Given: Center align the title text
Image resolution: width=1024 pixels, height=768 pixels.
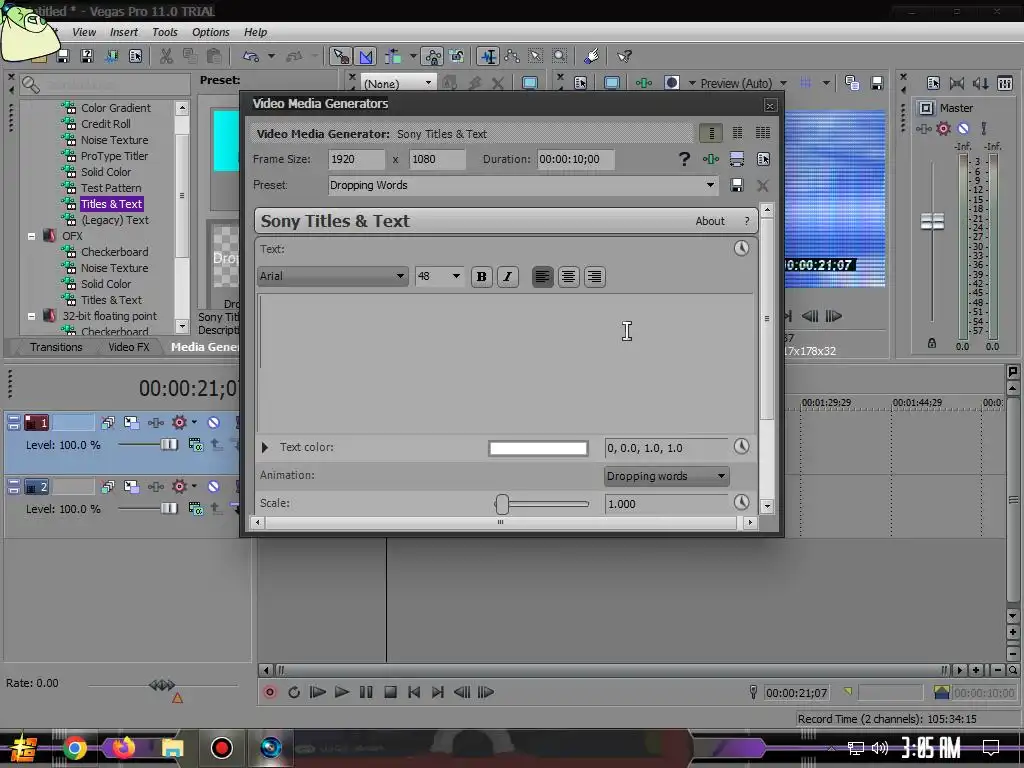Looking at the screenshot, I should pyautogui.click(x=568, y=277).
